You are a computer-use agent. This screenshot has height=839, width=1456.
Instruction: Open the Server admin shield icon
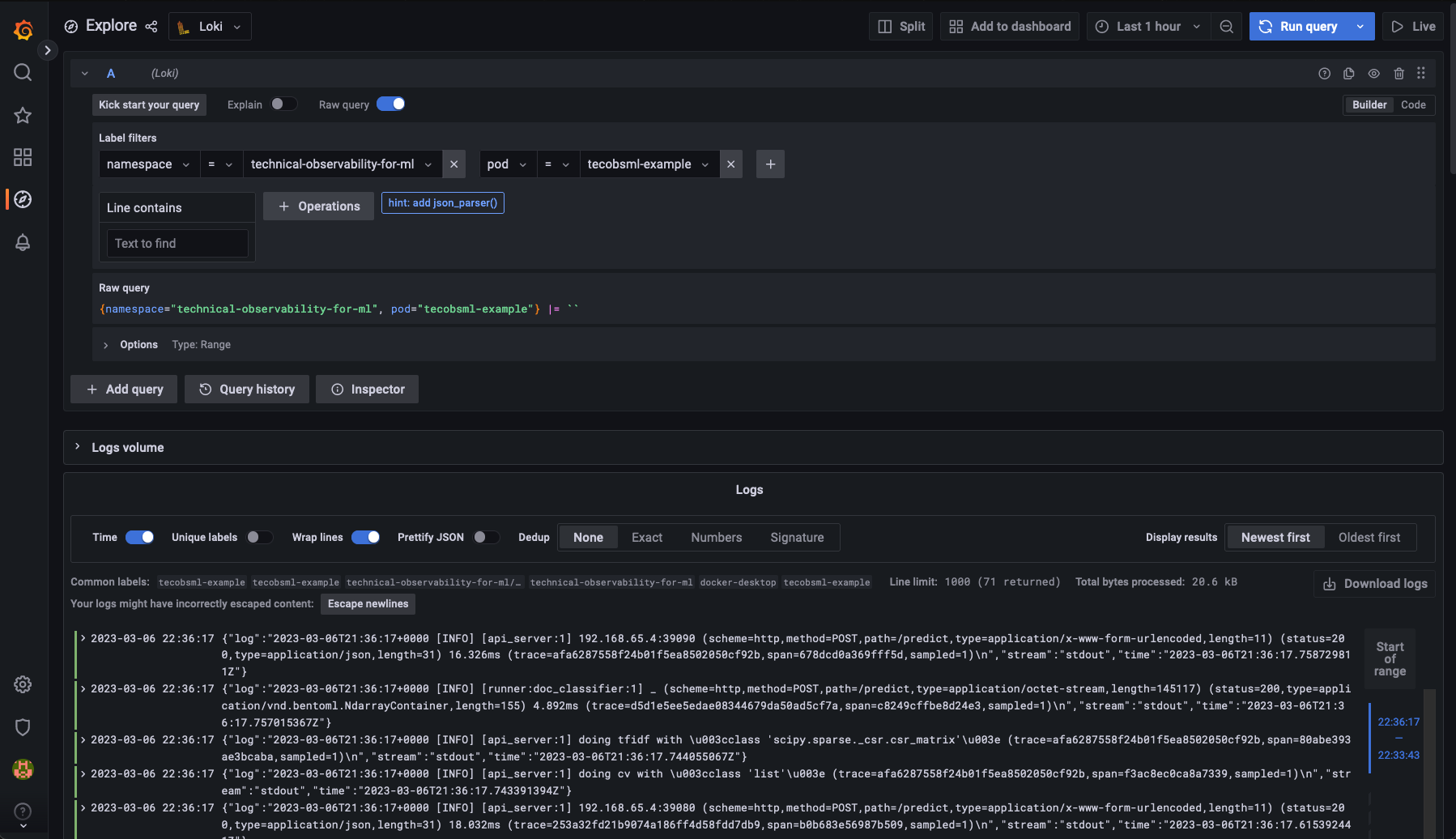[23, 727]
